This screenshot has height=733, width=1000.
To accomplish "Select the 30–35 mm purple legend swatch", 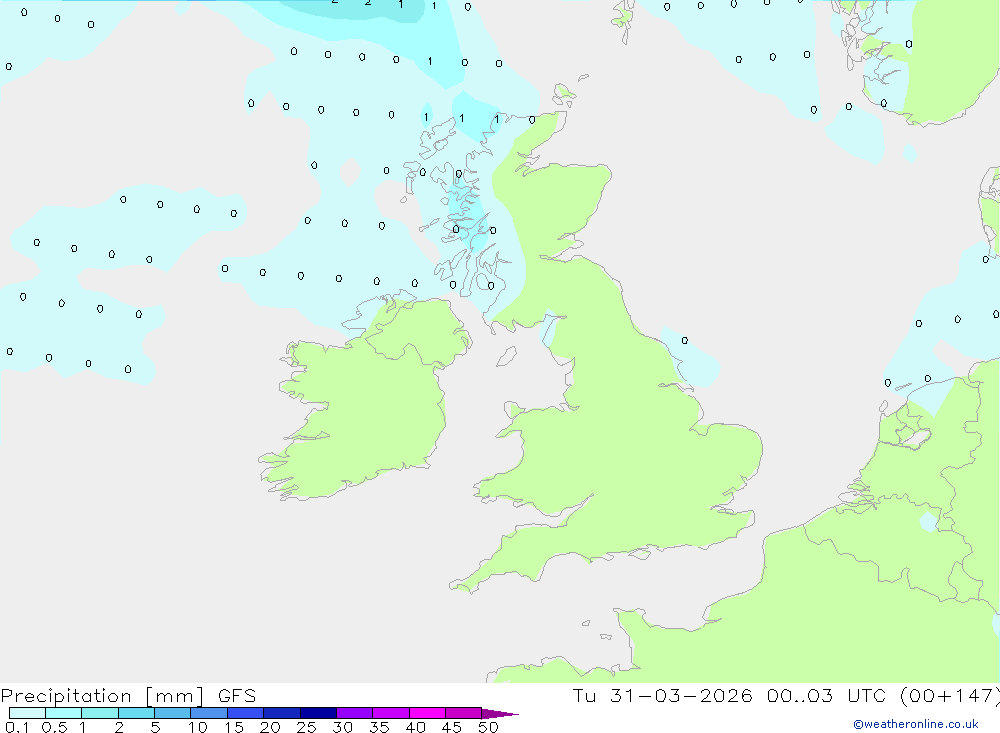I will tap(355, 713).
